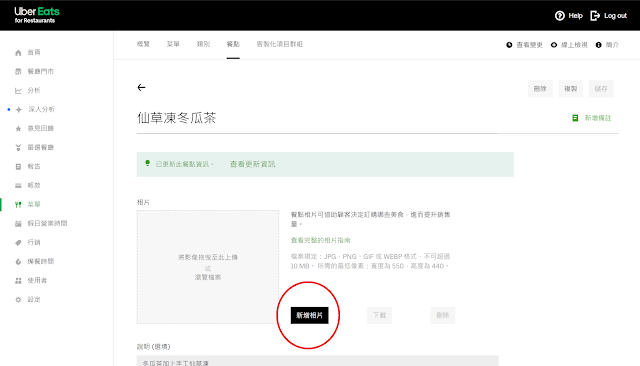Click the 複製 duplicate button

[x=571, y=89]
